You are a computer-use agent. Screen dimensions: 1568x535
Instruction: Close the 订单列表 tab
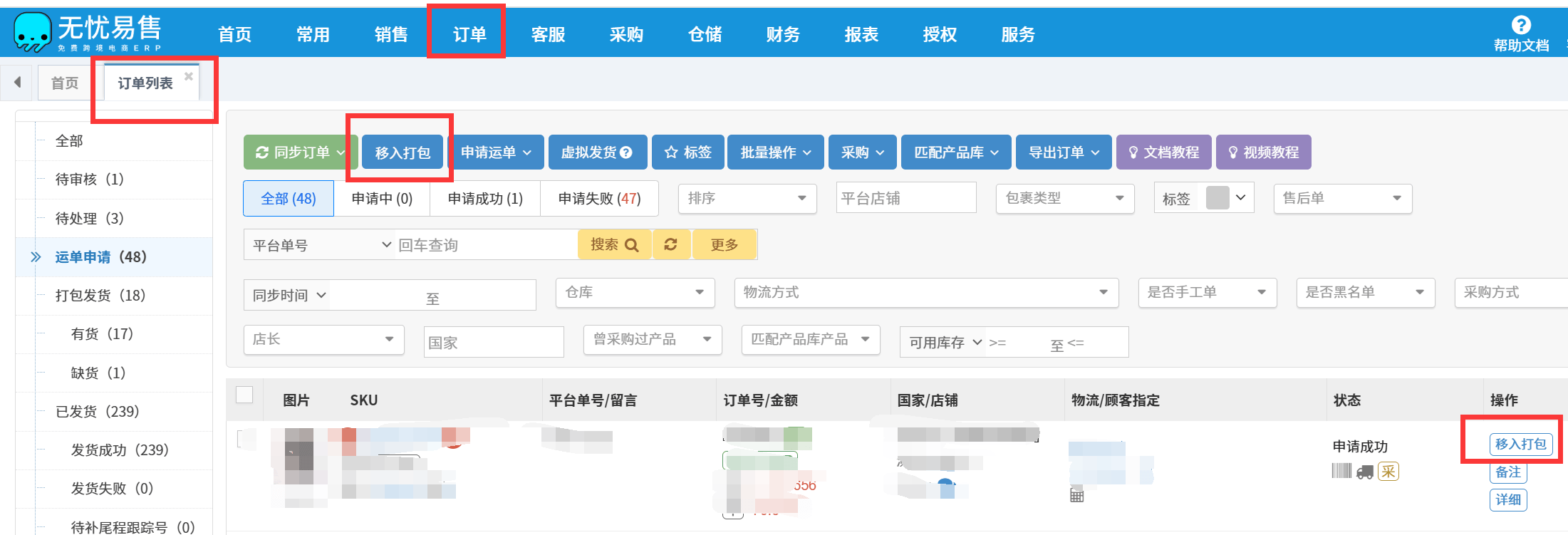189,76
